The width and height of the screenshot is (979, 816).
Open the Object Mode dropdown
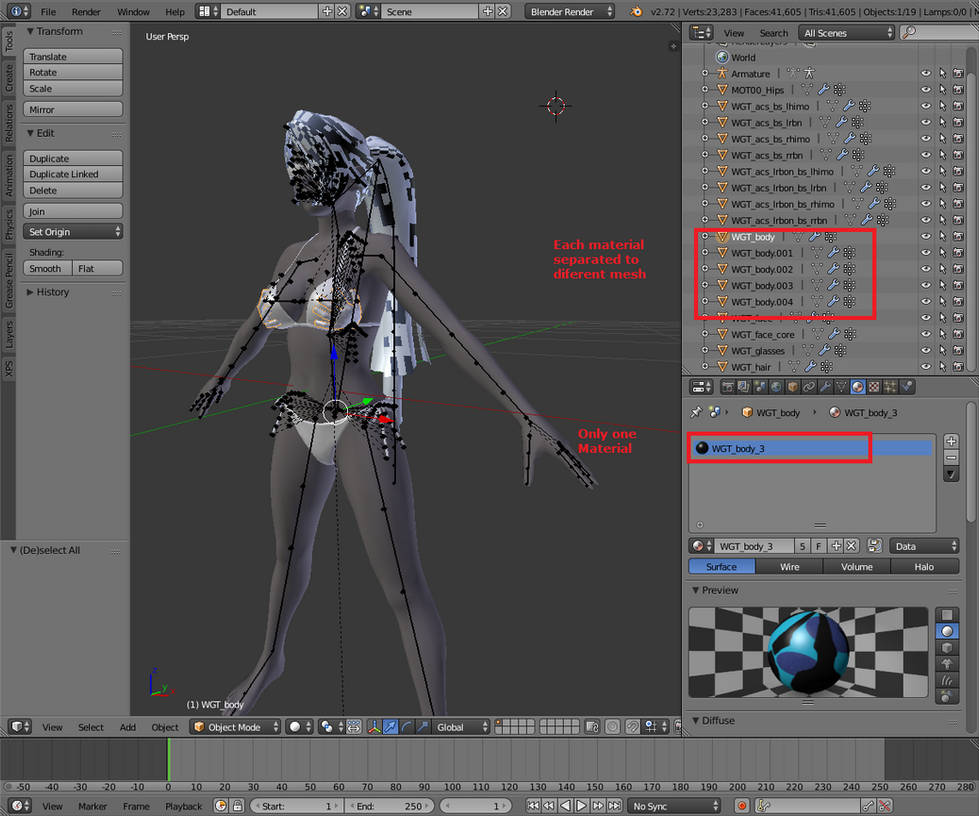tap(235, 727)
